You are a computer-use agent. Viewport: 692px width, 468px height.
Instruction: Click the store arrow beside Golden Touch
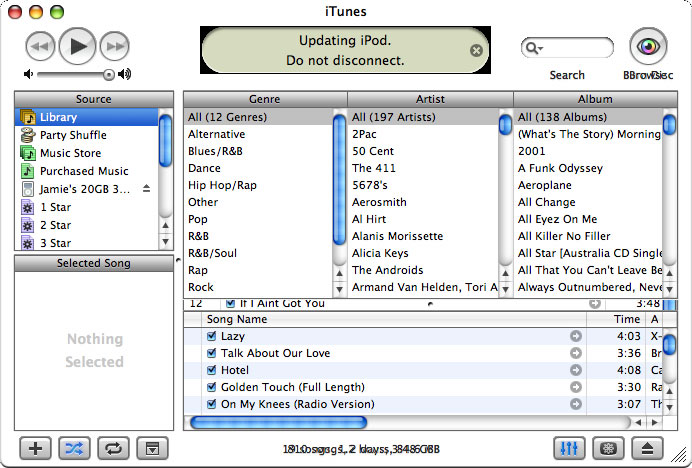click(575, 387)
